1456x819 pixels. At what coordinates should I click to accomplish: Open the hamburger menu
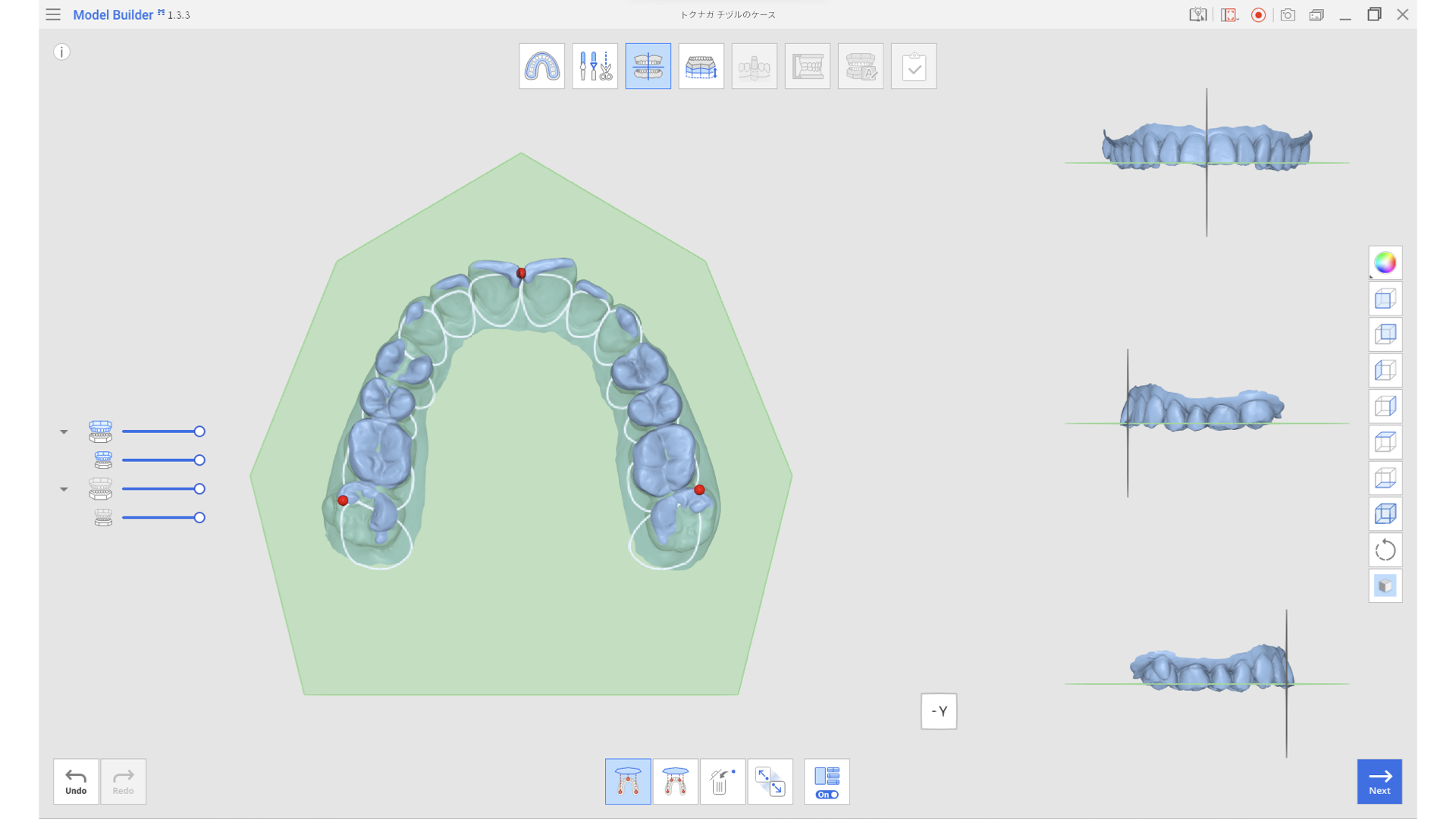click(x=52, y=14)
